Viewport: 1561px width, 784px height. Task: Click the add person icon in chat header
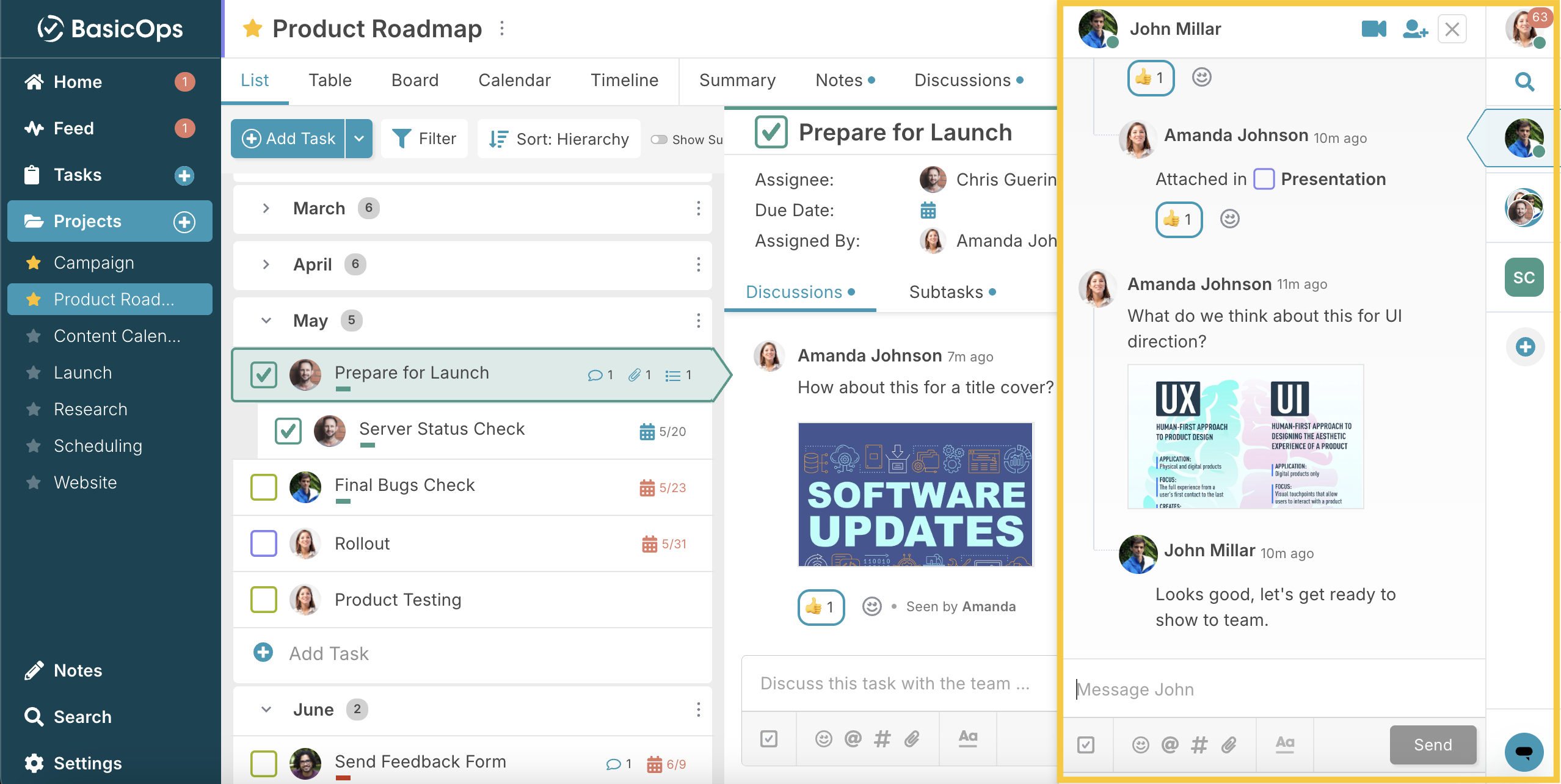[x=1415, y=29]
